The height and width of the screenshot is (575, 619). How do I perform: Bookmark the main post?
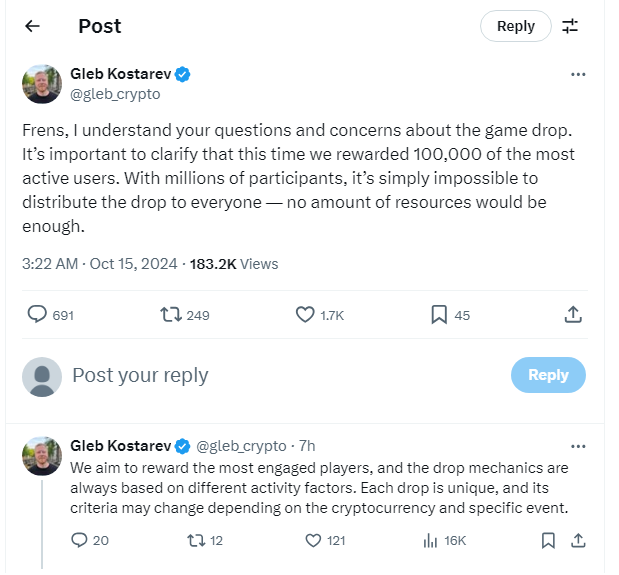[x=439, y=315]
